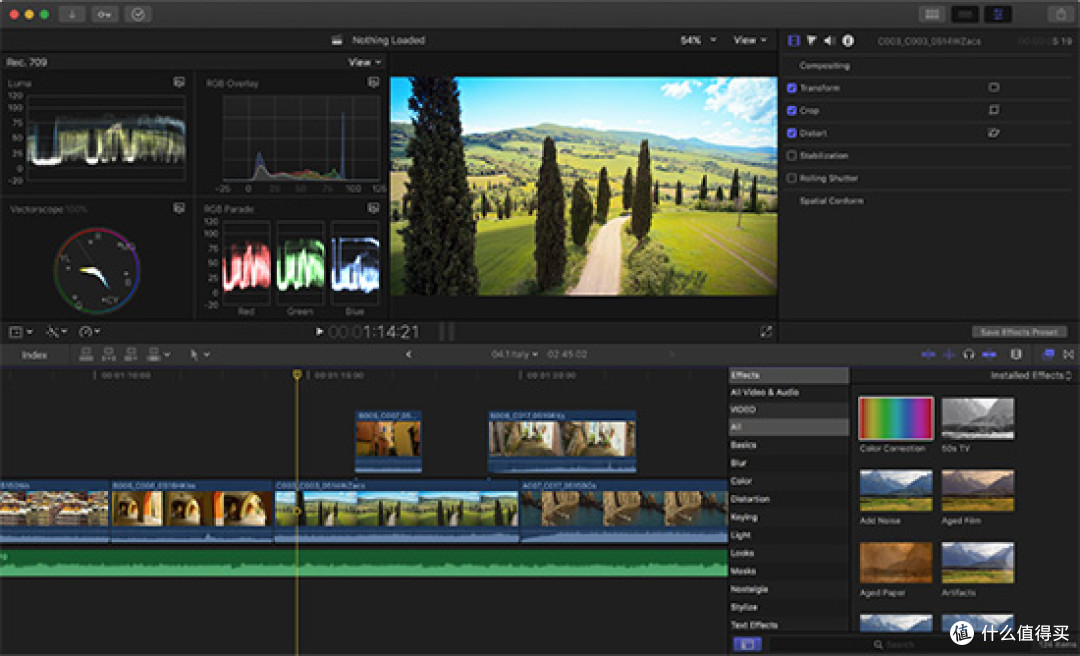Select the Color Correction effect thumbnail
The width and height of the screenshot is (1080, 656).
895,418
